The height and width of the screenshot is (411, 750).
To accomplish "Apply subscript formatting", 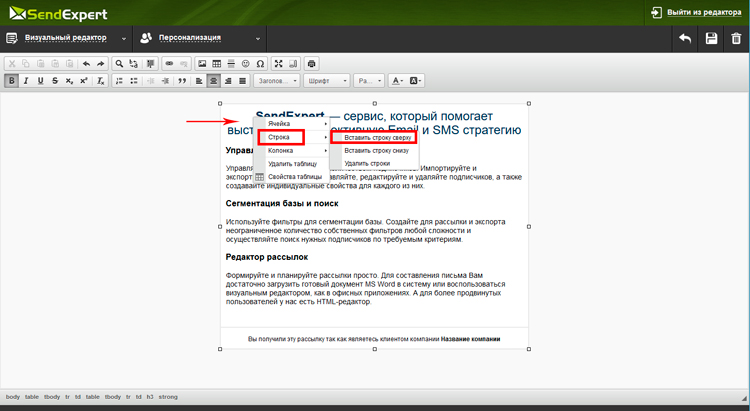I will (69, 81).
